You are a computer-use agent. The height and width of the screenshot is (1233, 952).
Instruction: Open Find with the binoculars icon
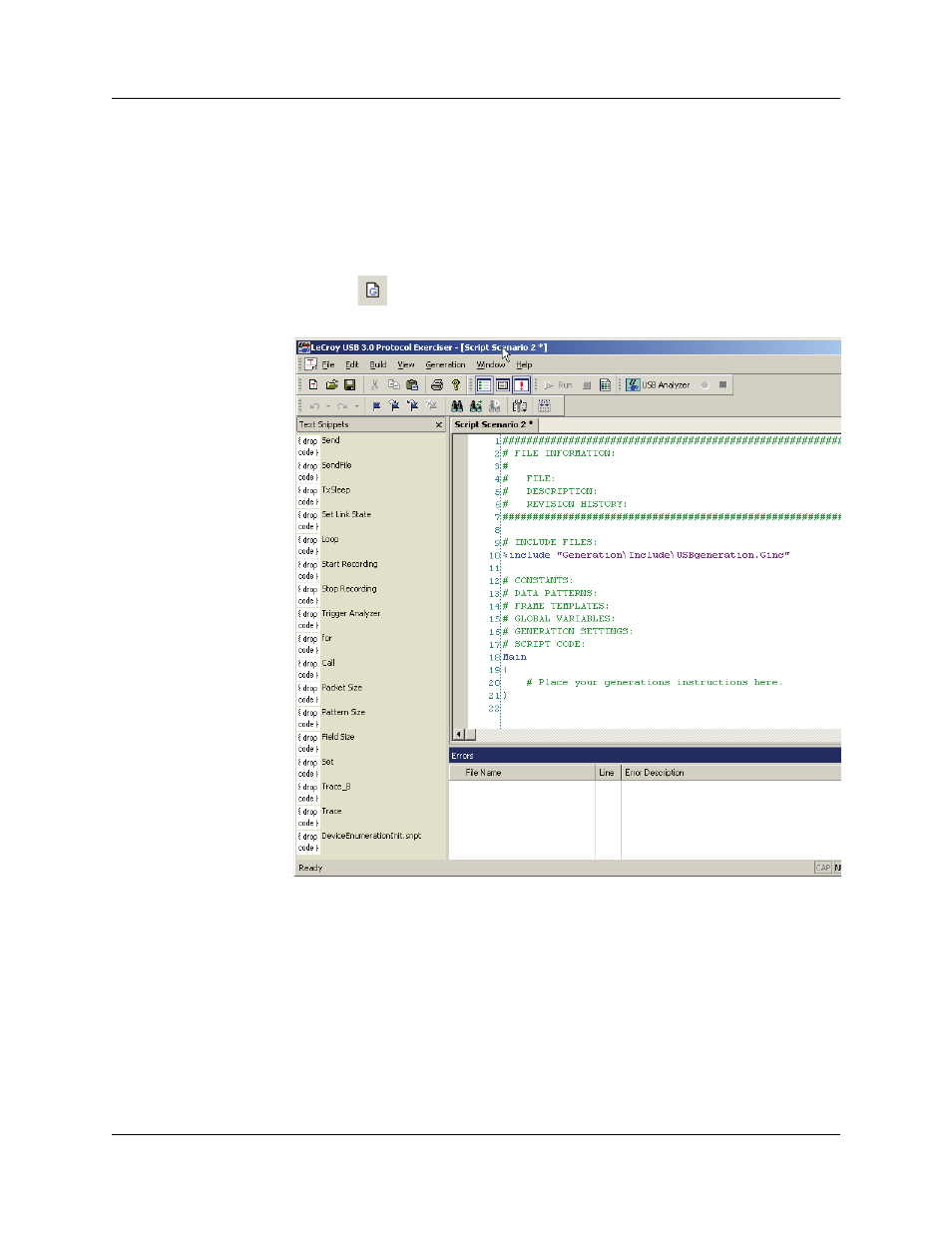pos(457,406)
